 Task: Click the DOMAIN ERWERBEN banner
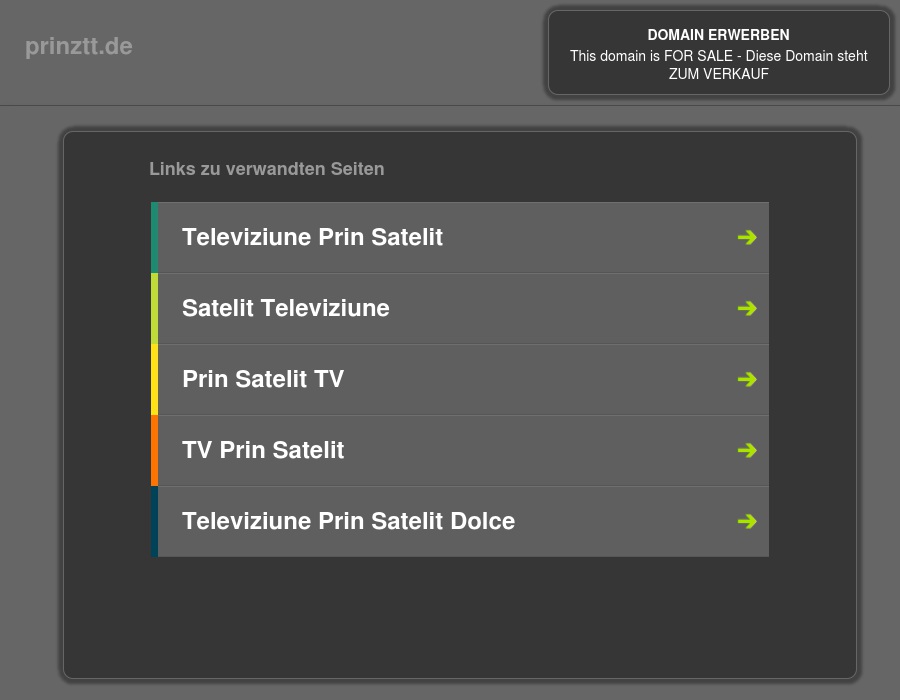[718, 35]
